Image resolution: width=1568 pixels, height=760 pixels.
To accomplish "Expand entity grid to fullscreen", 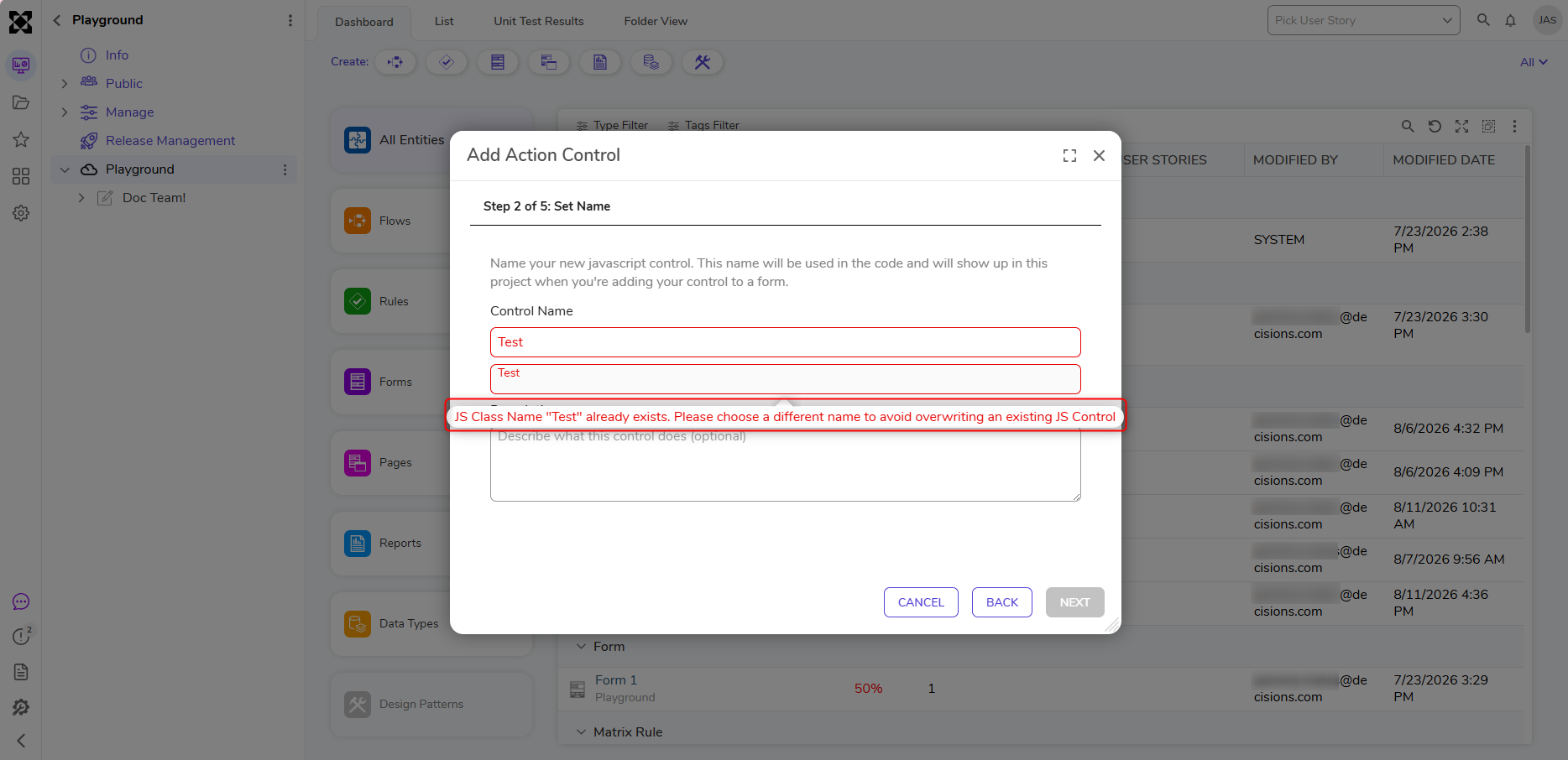I will (1461, 126).
